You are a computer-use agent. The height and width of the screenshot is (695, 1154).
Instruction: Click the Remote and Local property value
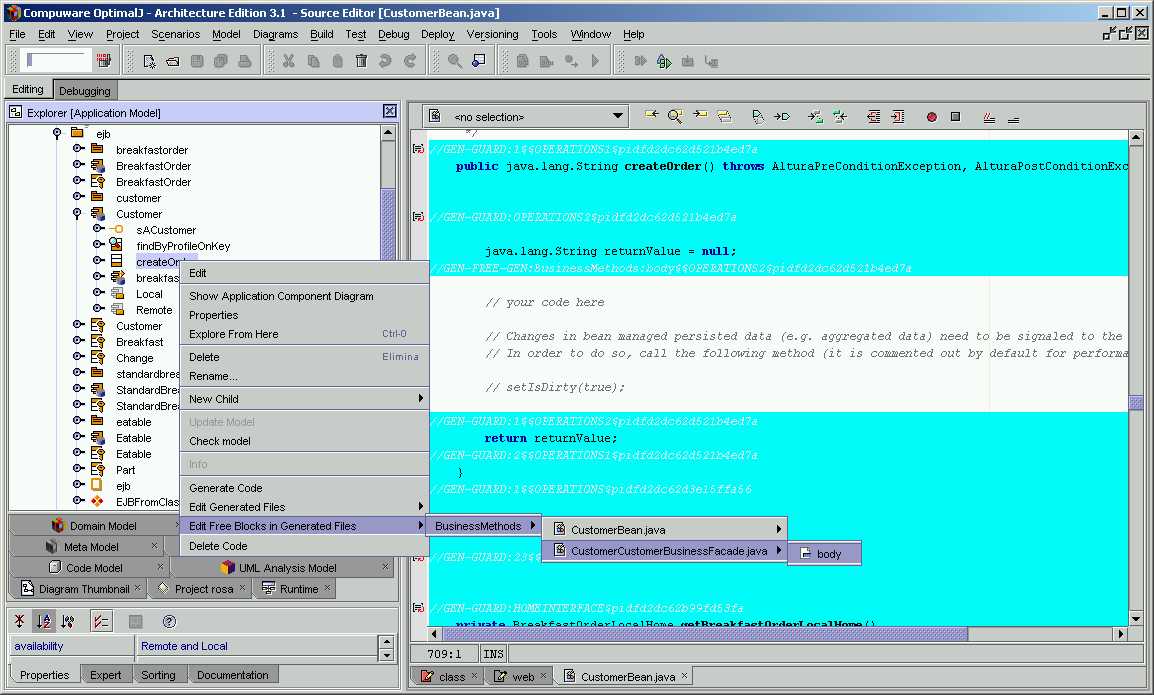[258, 646]
